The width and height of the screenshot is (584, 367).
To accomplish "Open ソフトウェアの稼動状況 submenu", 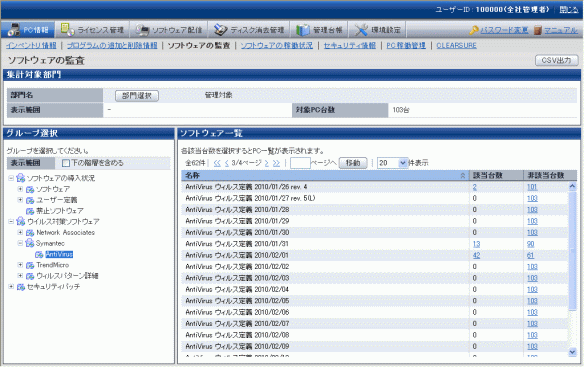I will point(277,45).
